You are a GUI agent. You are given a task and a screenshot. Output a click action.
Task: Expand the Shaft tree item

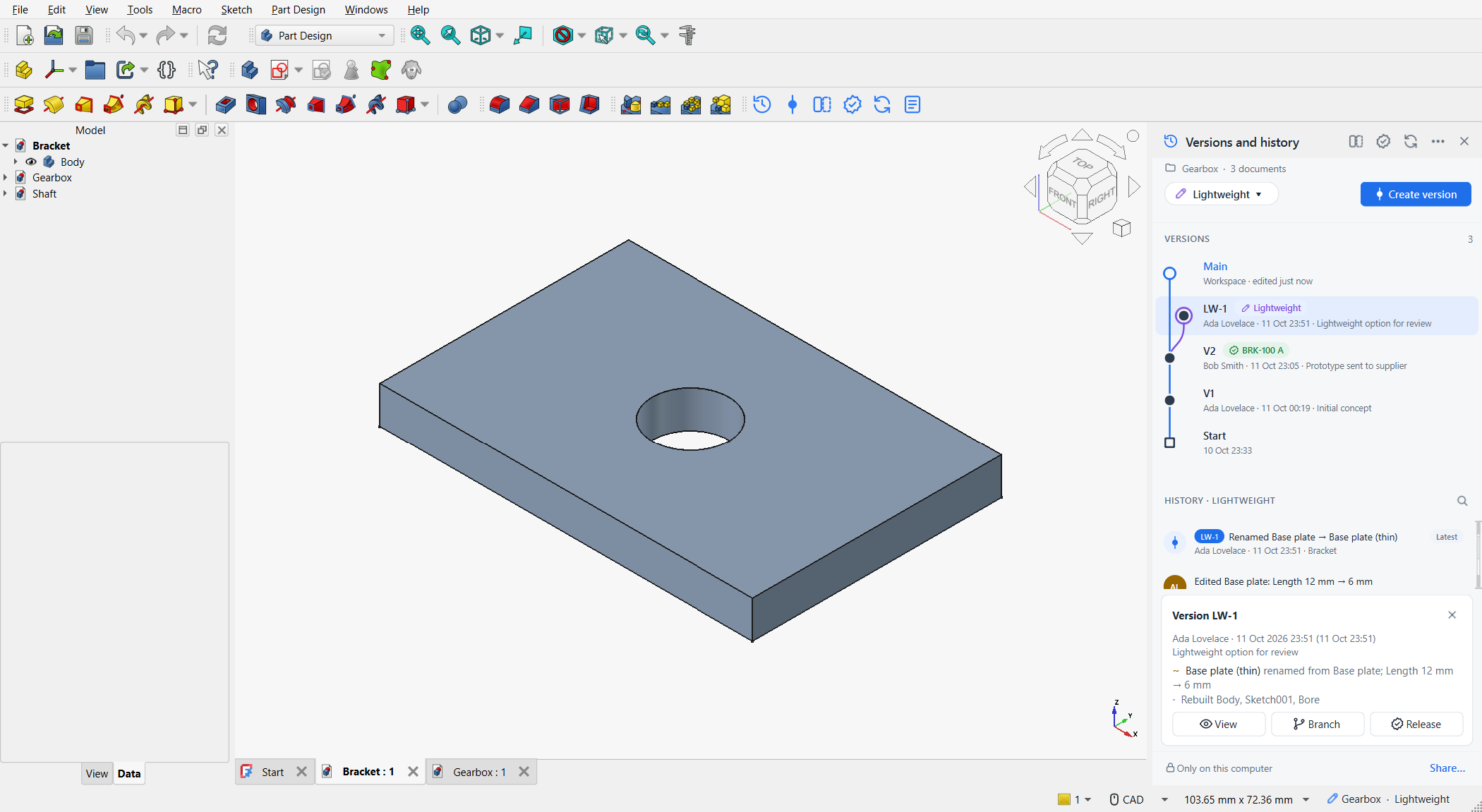[x=6, y=193]
